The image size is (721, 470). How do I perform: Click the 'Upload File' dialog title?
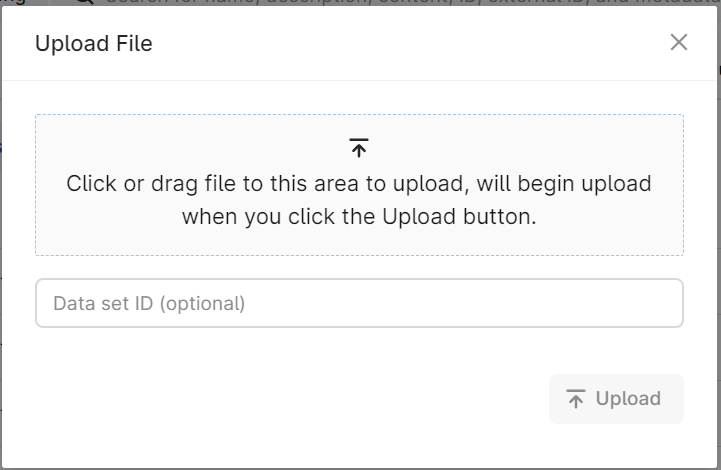click(x=94, y=44)
